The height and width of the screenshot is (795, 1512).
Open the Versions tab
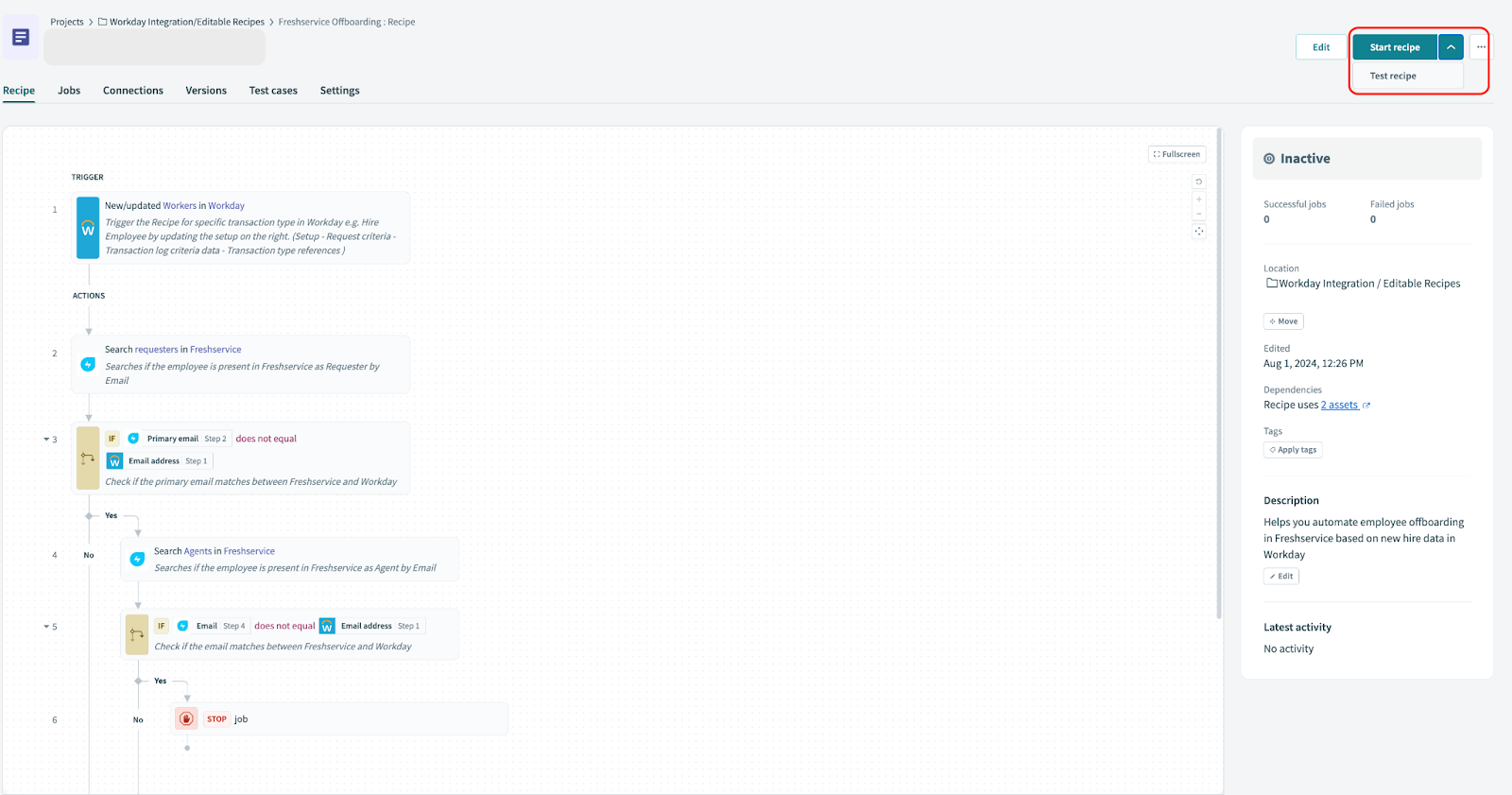[206, 91]
